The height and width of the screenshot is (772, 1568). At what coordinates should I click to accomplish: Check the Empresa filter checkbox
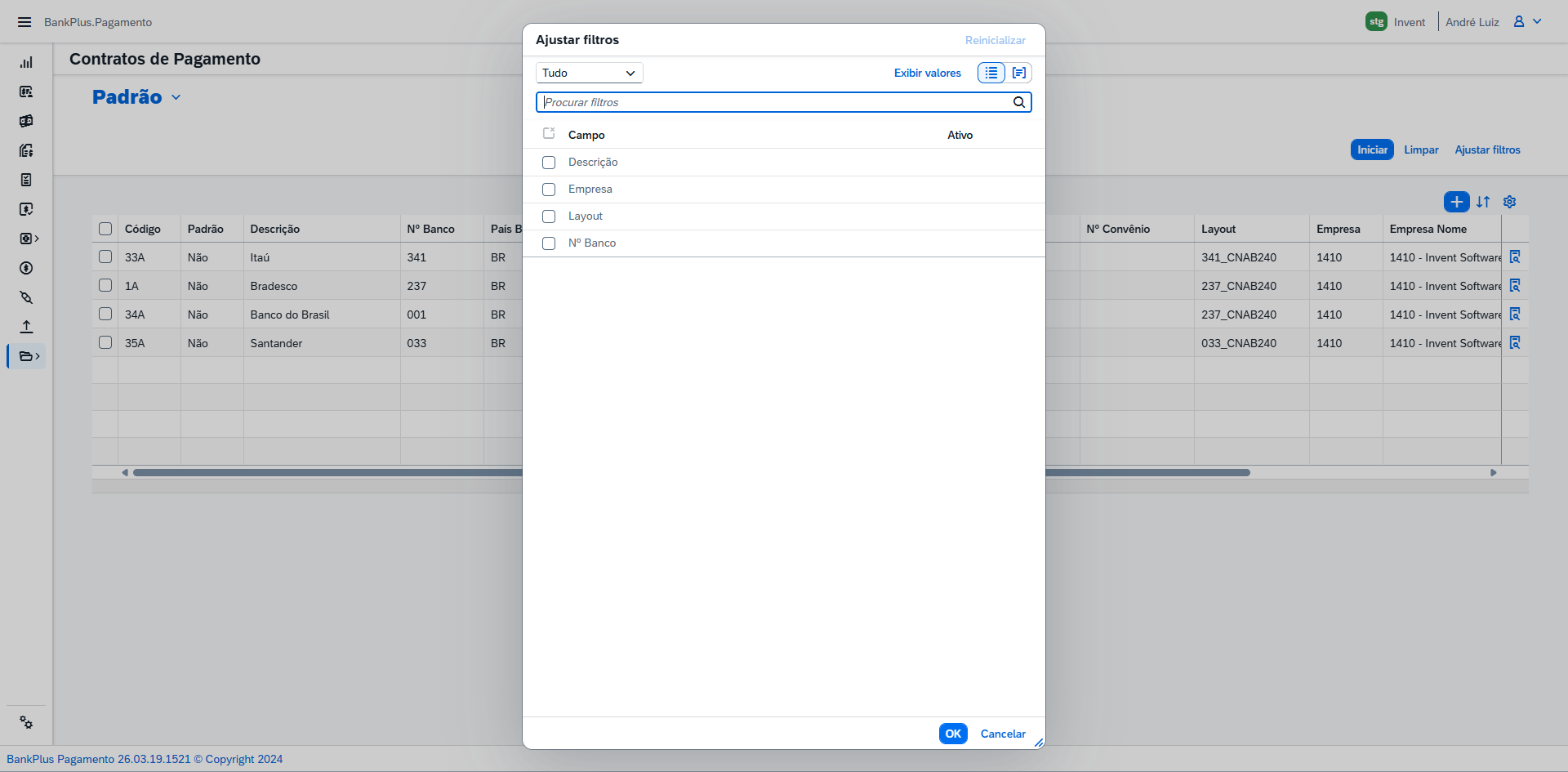(x=548, y=189)
